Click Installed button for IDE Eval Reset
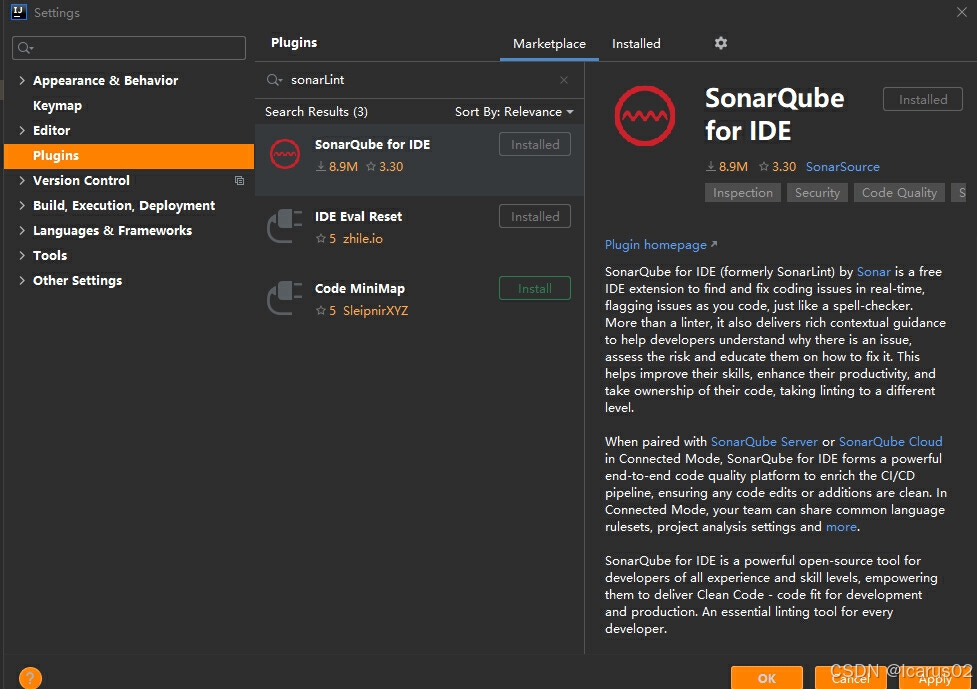977x689 pixels. (535, 216)
